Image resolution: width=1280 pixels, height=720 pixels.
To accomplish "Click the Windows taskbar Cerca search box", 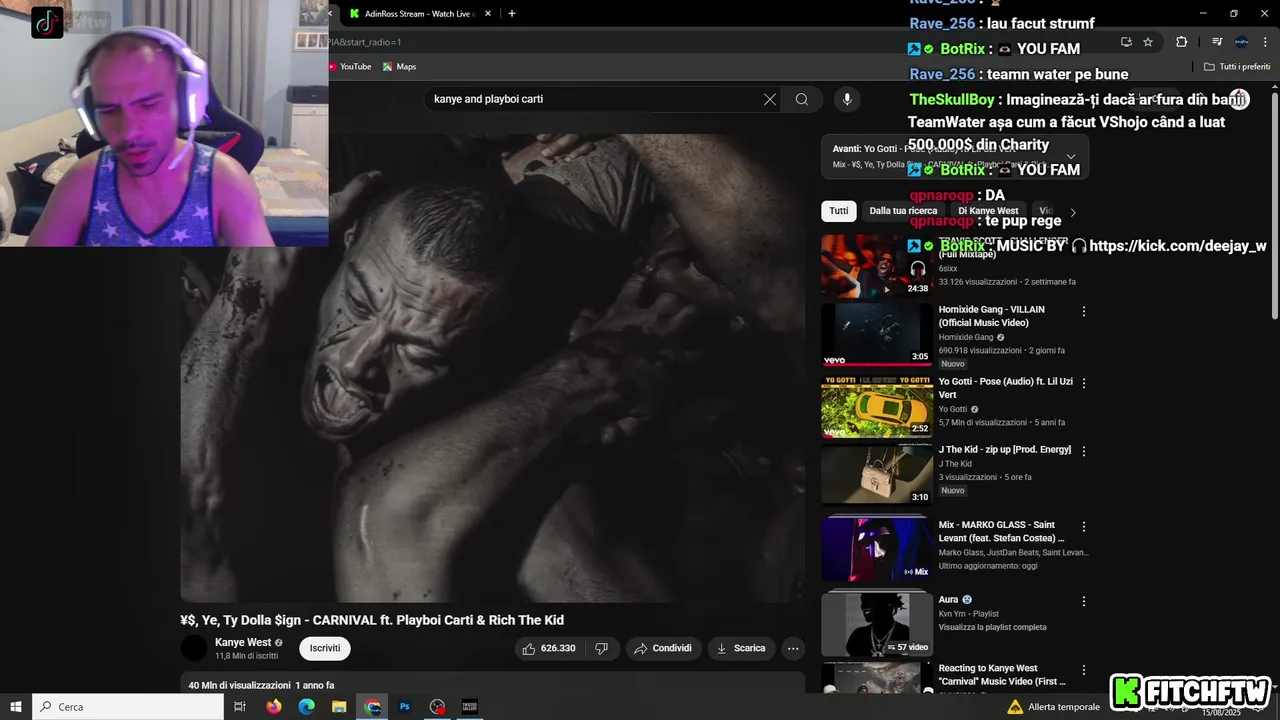I will 128,706.
